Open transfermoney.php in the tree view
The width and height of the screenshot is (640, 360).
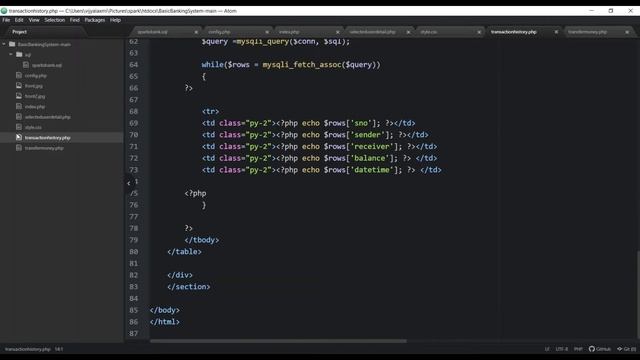pos(44,148)
